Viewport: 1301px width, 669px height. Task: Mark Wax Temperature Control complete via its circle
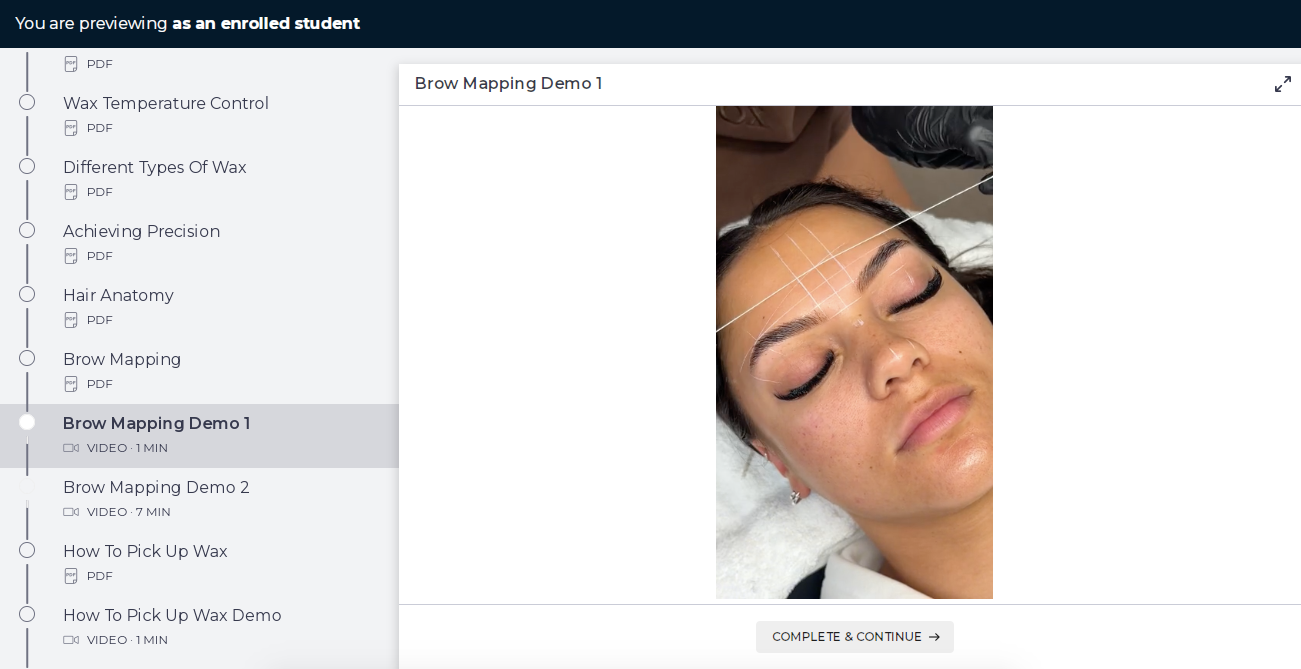(26, 101)
